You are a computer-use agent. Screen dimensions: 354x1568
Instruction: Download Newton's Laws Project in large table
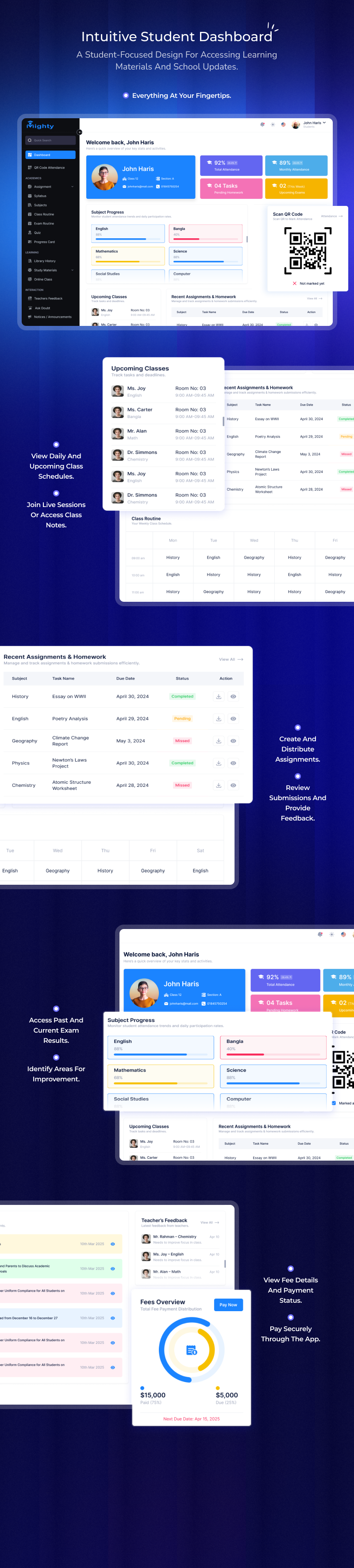tap(218, 763)
